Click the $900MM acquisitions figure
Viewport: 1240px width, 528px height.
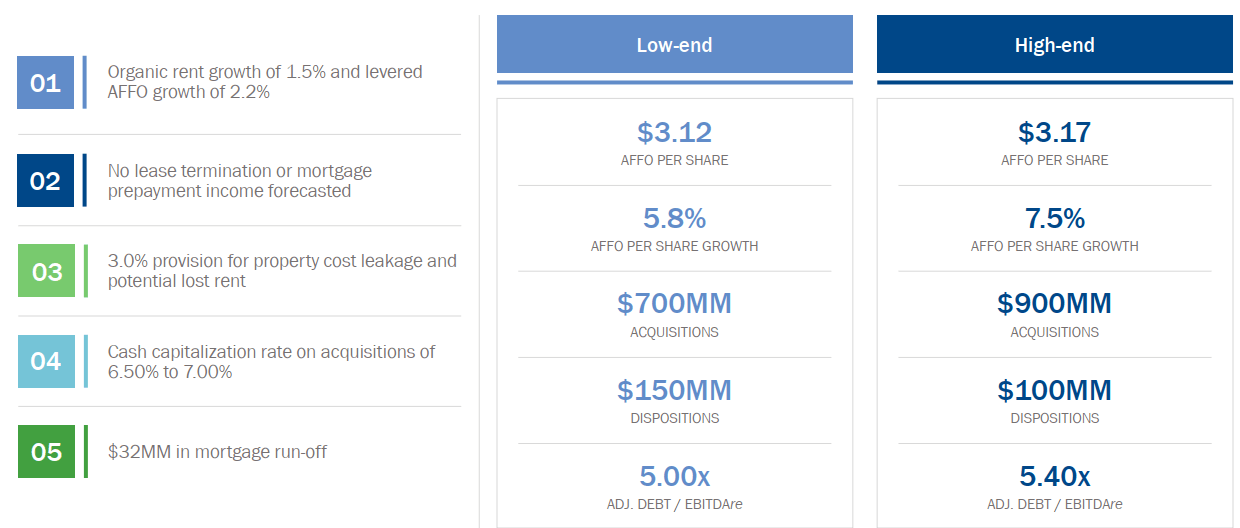pos(1054,304)
